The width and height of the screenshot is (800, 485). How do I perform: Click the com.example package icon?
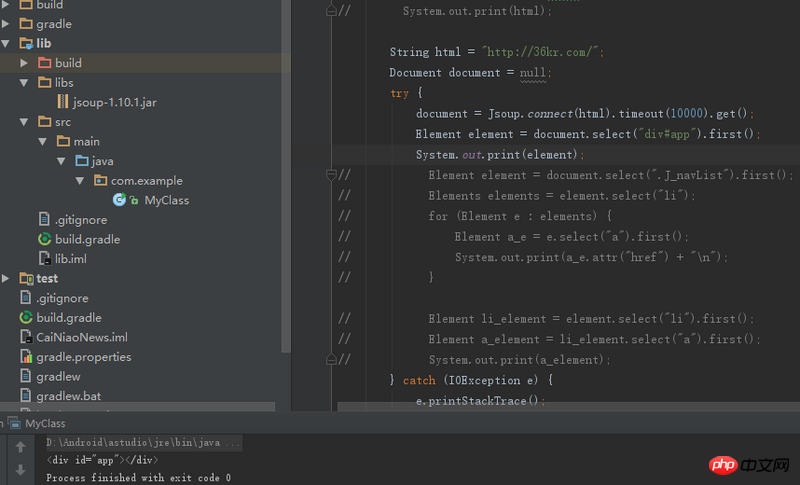(100, 181)
